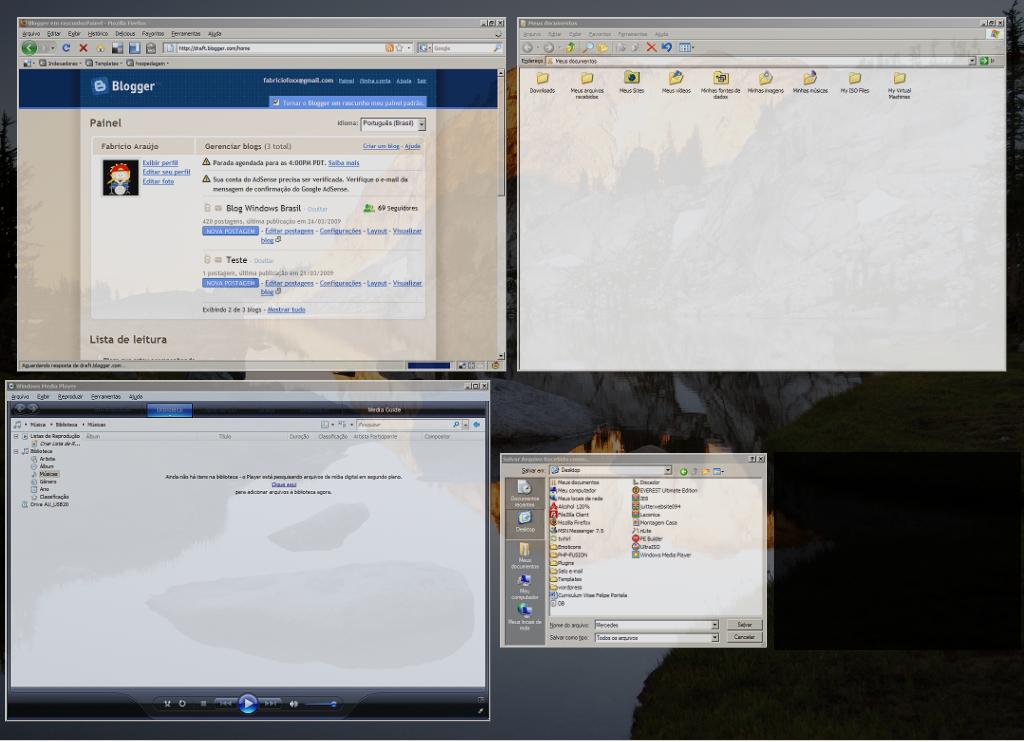Image resolution: width=1024 pixels, height=742 pixels.
Task: Collapse the Biblioteca tree in Media Player
Action: 16,451
